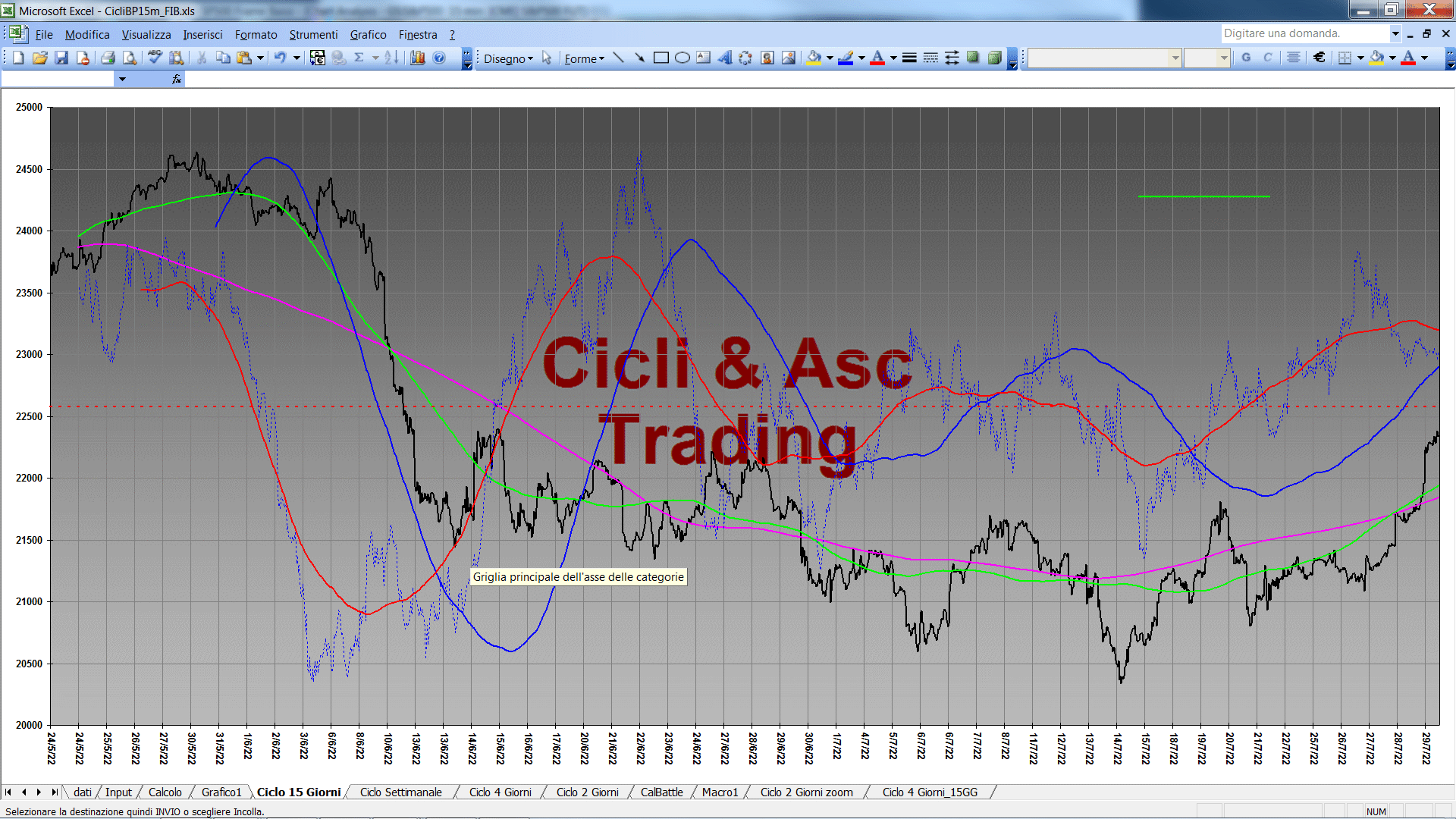
Task: Open the Inserisci menu
Action: pyautogui.click(x=202, y=35)
